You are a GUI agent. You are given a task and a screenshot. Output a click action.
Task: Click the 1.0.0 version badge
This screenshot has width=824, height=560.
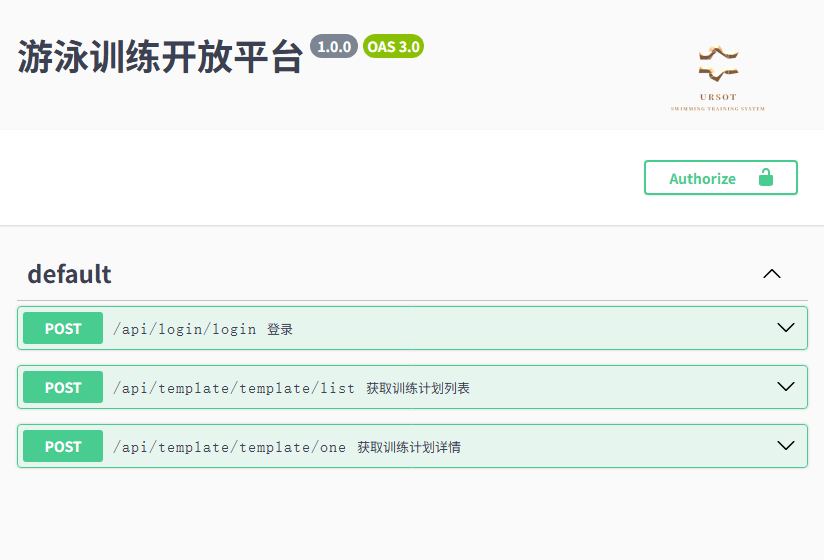[334, 47]
